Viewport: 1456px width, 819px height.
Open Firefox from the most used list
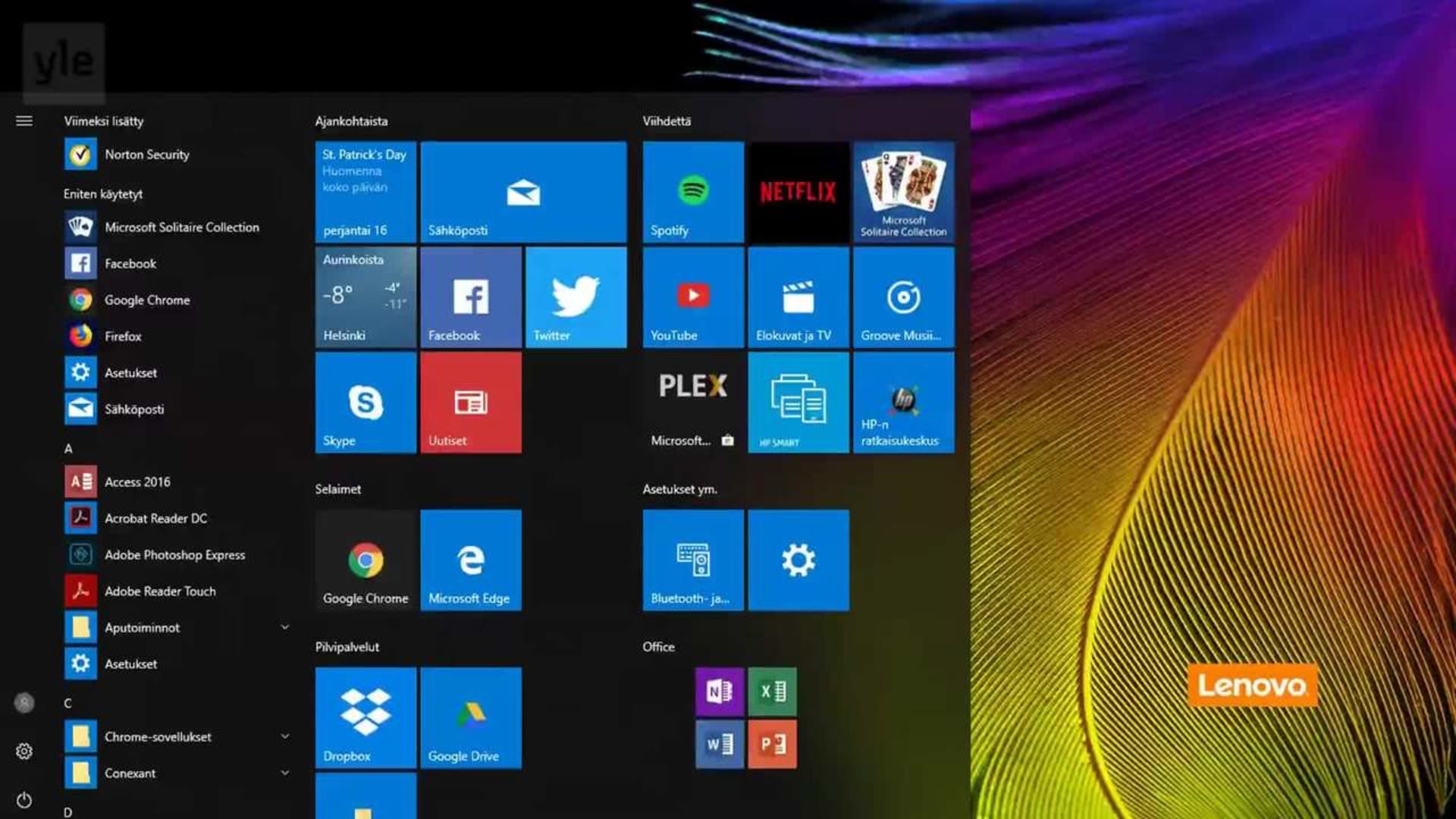(123, 336)
